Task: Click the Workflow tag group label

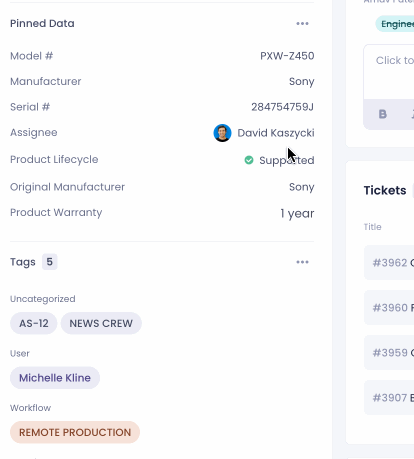Action: [30, 408]
